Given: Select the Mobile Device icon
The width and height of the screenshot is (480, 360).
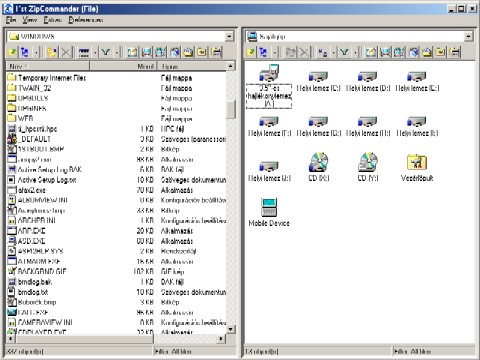Looking at the screenshot, I should 269,212.
